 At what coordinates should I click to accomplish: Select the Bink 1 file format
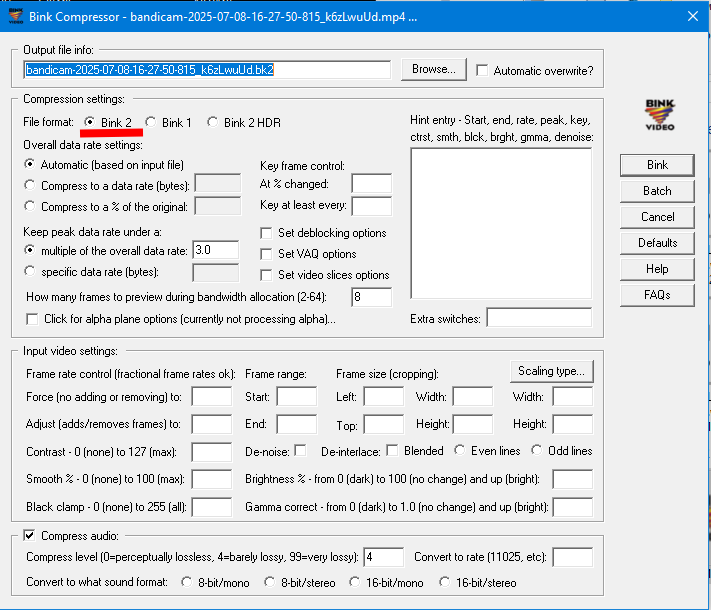point(151,122)
